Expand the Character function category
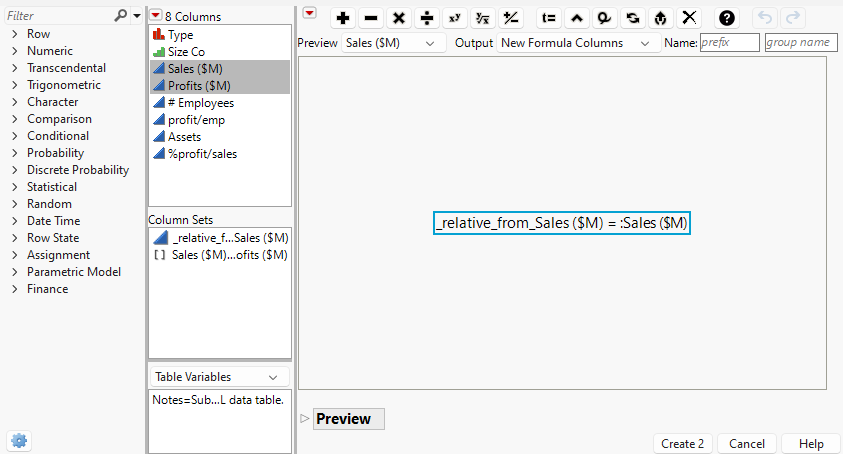This screenshot has height=454, width=843. coord(15,102)
